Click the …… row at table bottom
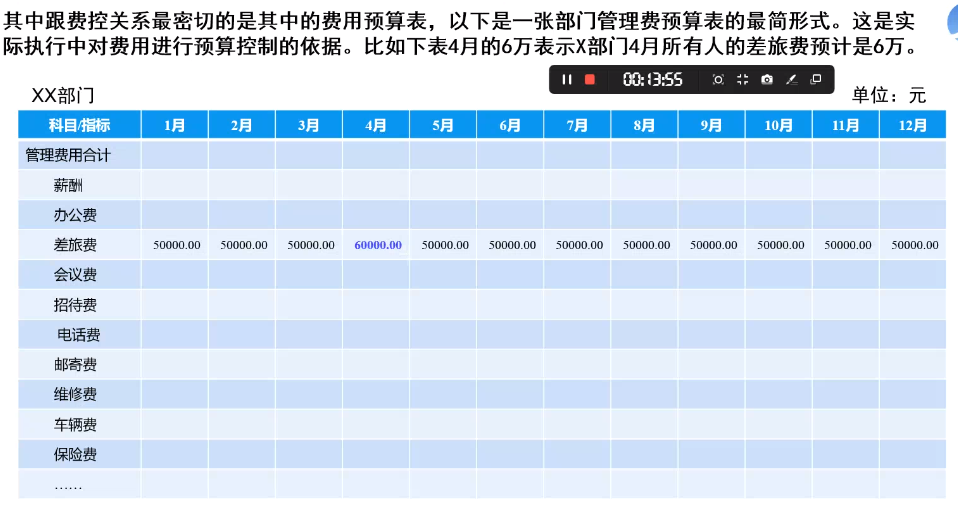The image size is (958, 509). [68, 487]
